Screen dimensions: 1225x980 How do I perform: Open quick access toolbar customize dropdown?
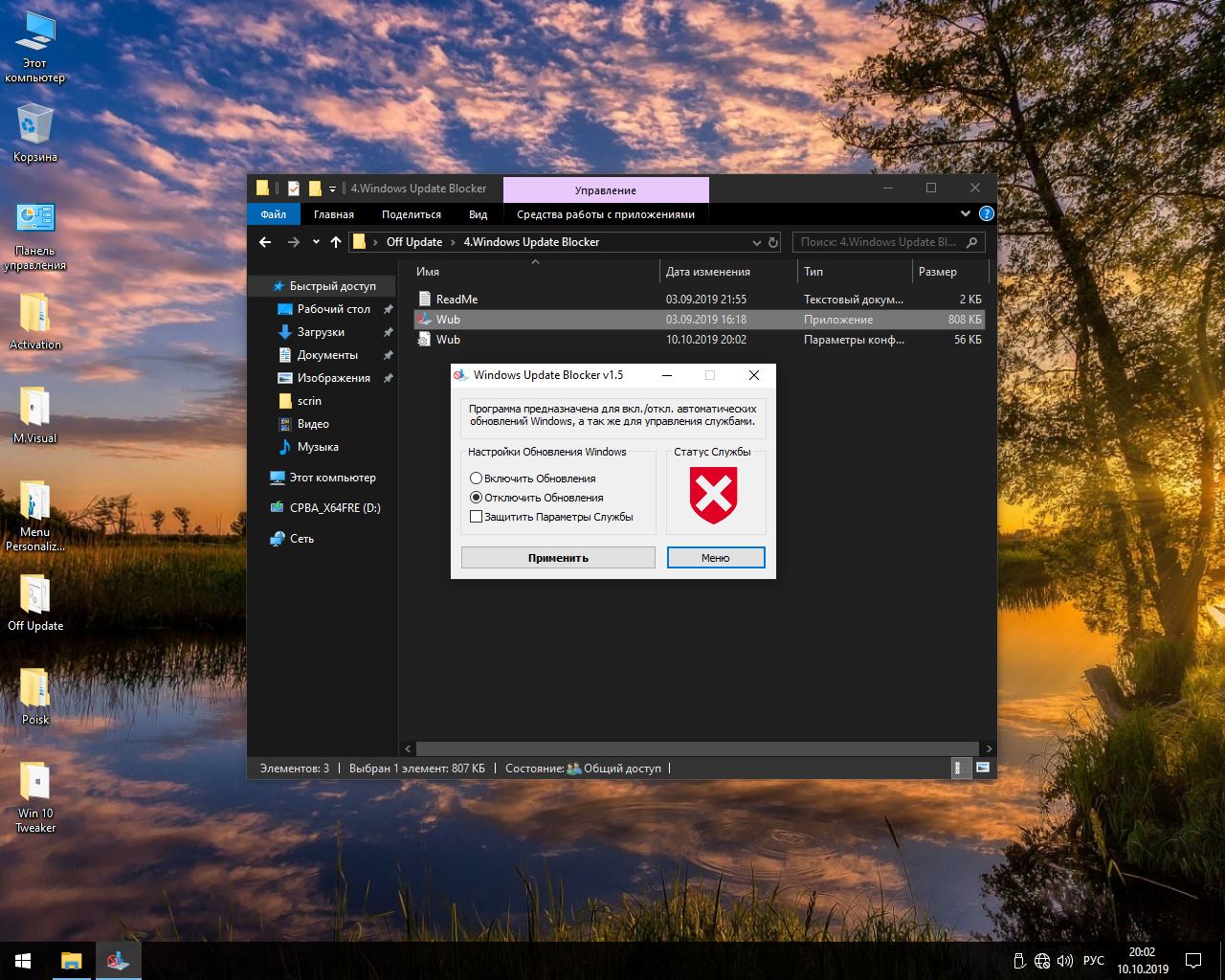coord(332,189)
